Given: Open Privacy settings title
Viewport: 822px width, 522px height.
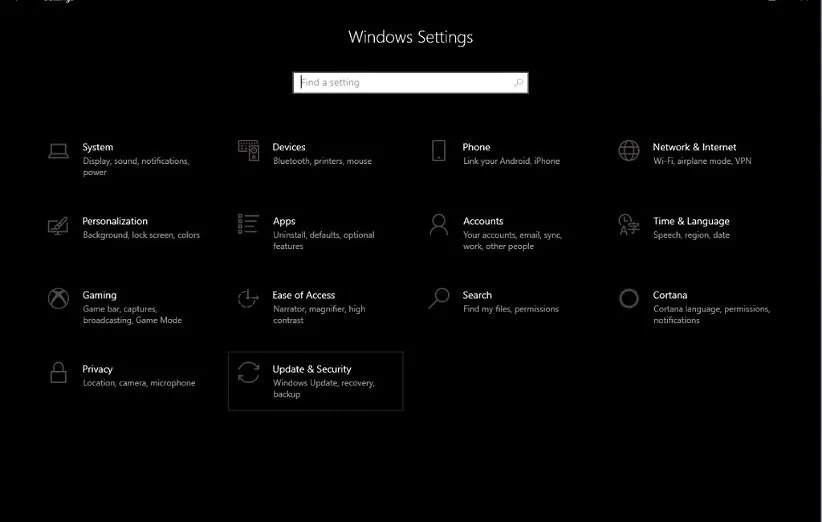Looking at the screenshot, I should click(98, 369).
